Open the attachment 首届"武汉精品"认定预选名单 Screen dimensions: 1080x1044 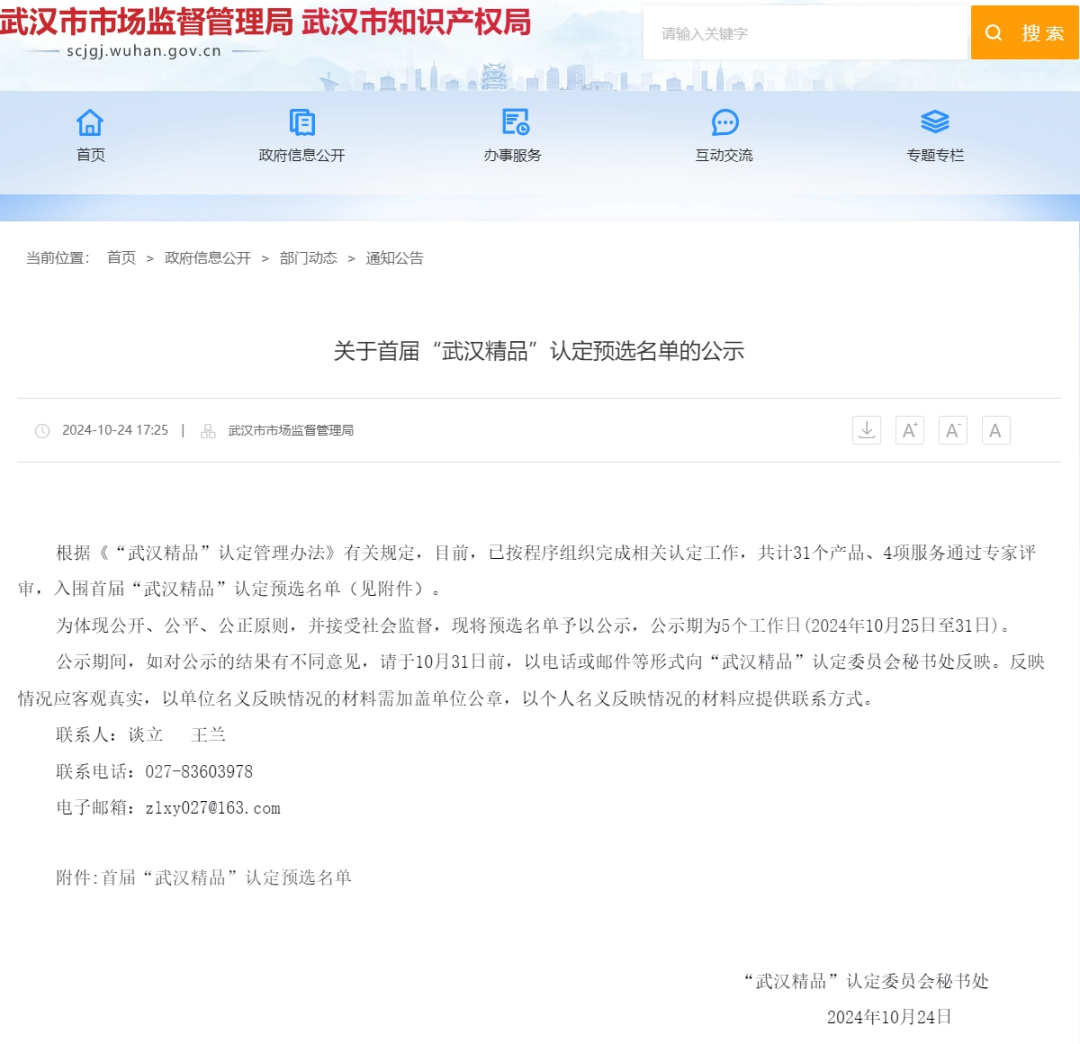227,878
